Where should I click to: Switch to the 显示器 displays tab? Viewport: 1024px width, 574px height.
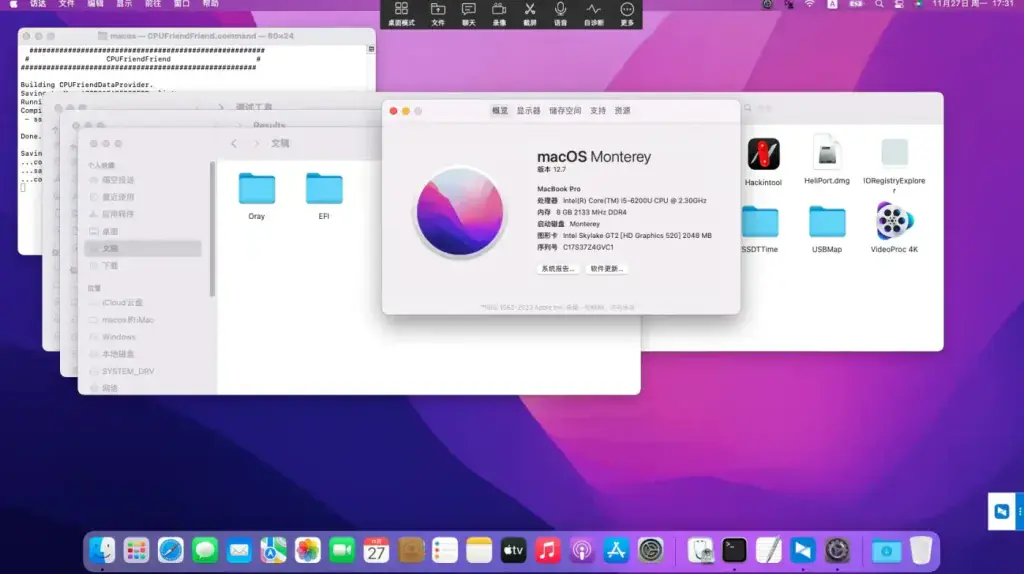click(528, 111)
